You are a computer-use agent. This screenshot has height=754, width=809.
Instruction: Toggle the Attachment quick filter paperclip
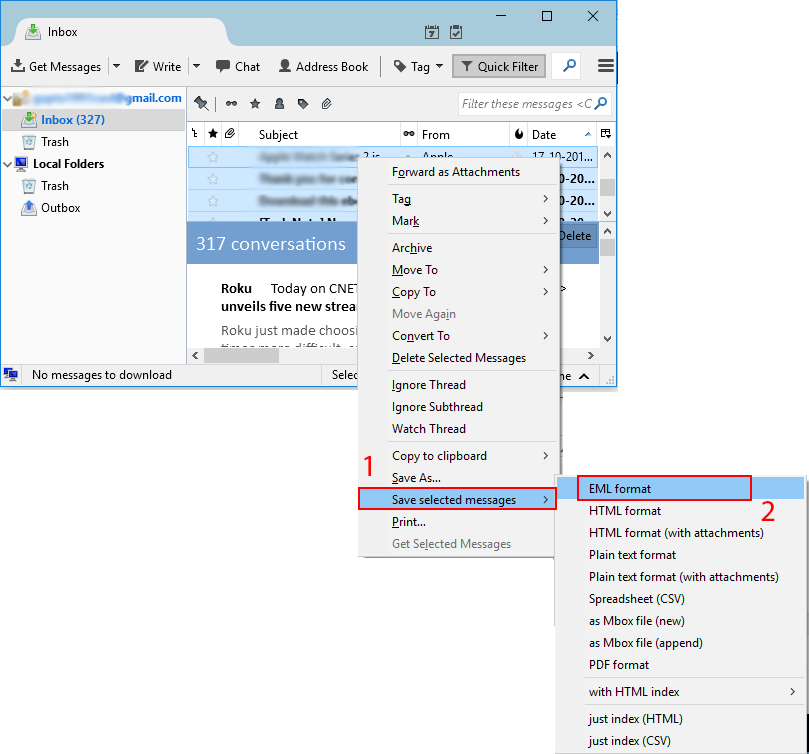(326, 103)
